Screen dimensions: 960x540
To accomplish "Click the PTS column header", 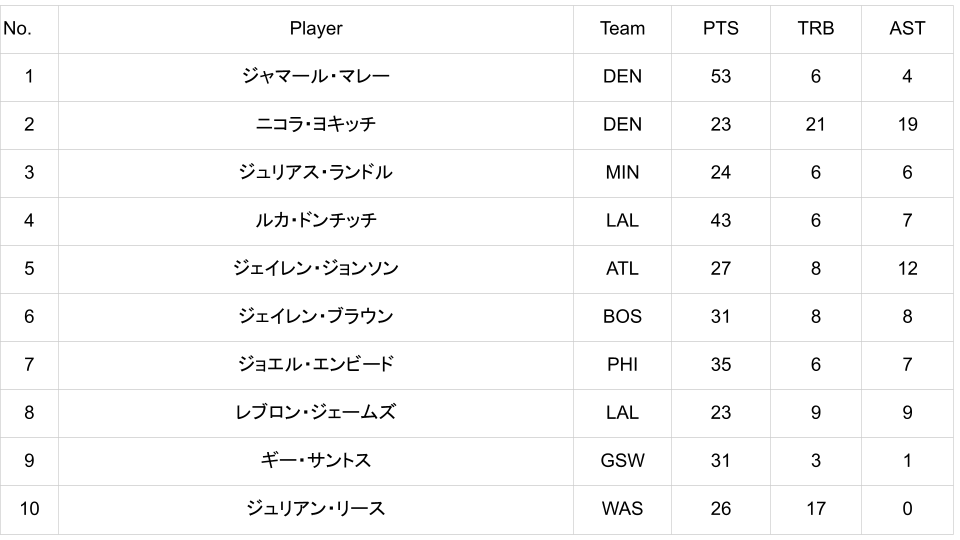I will pos(720,29).
